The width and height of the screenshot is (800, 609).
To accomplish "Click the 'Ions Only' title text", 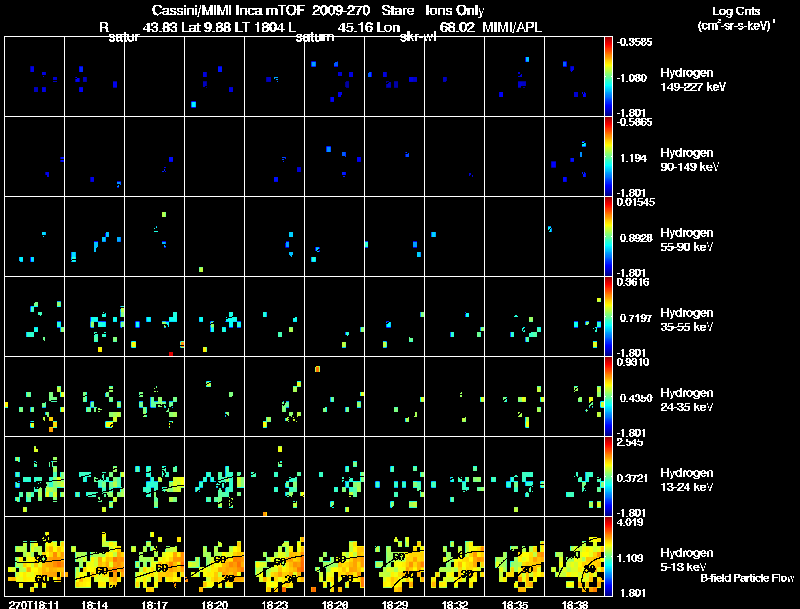I will tap(455, 10).
